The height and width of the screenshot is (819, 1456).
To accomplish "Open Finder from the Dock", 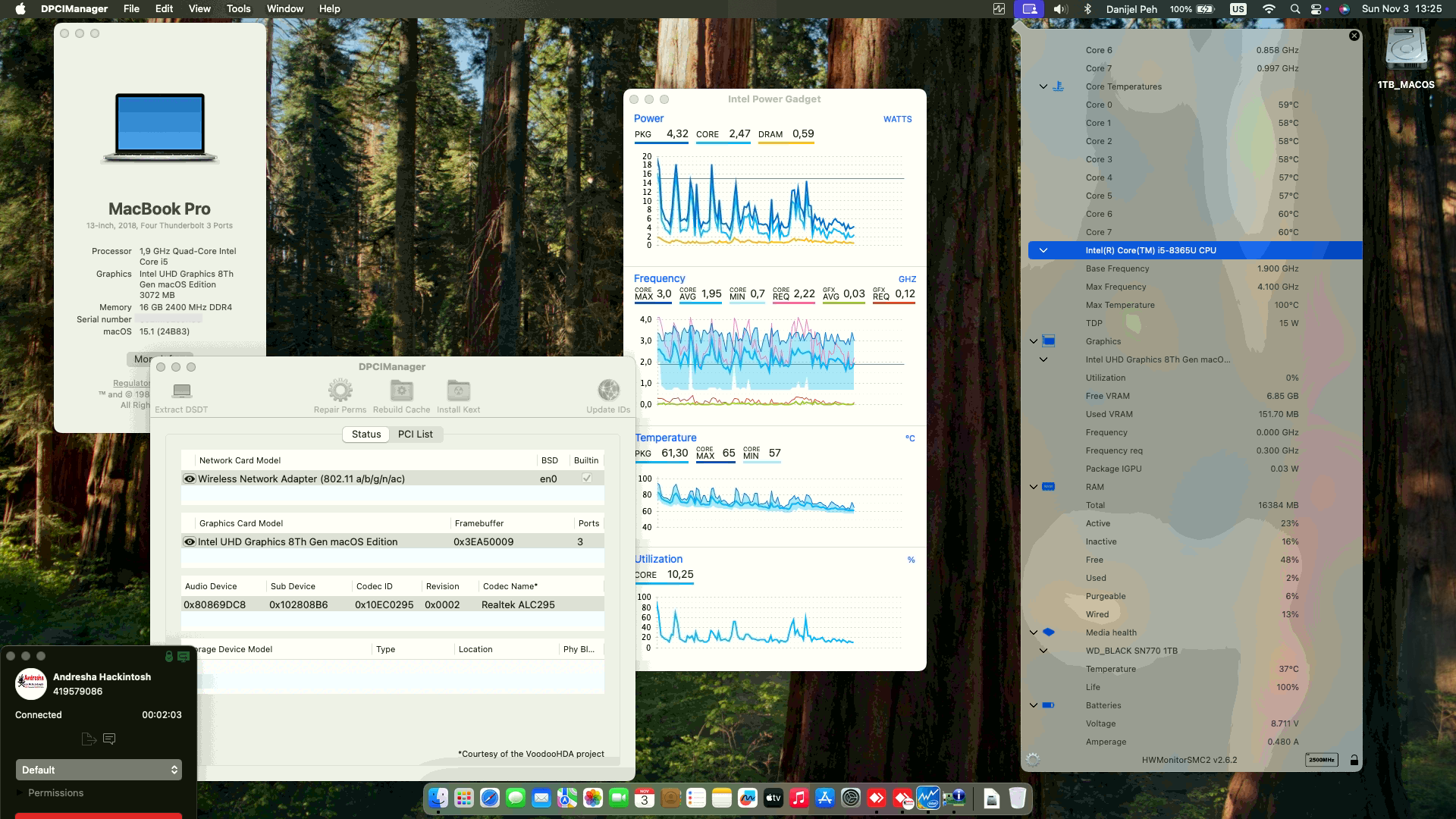I will pos(438,798).
